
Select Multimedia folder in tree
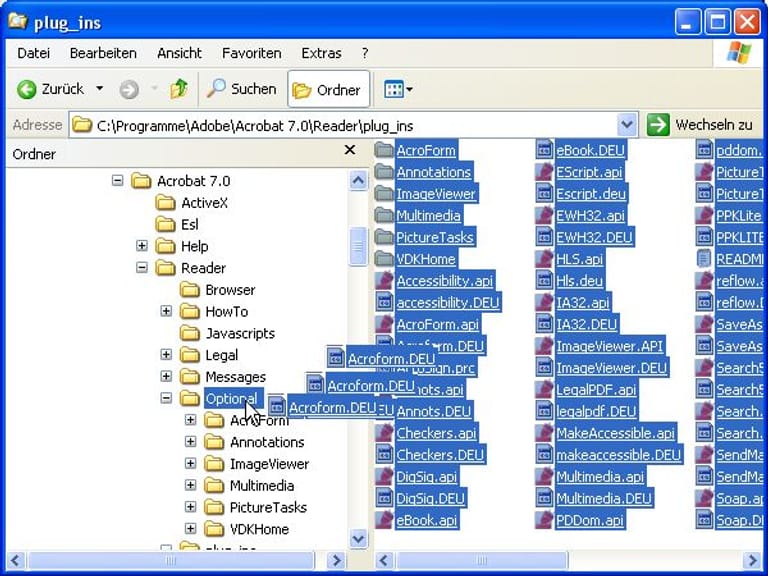coord(249,485)
